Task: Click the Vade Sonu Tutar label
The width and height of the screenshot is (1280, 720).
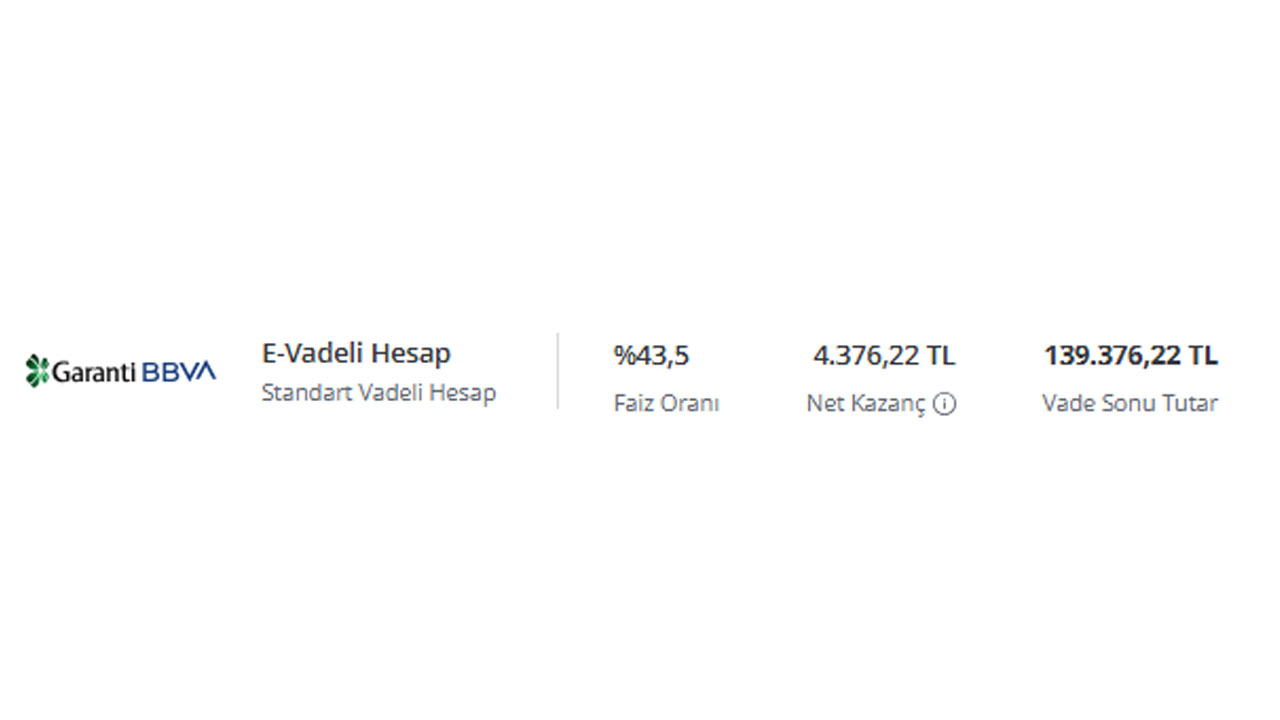Action: [1130, 403]
